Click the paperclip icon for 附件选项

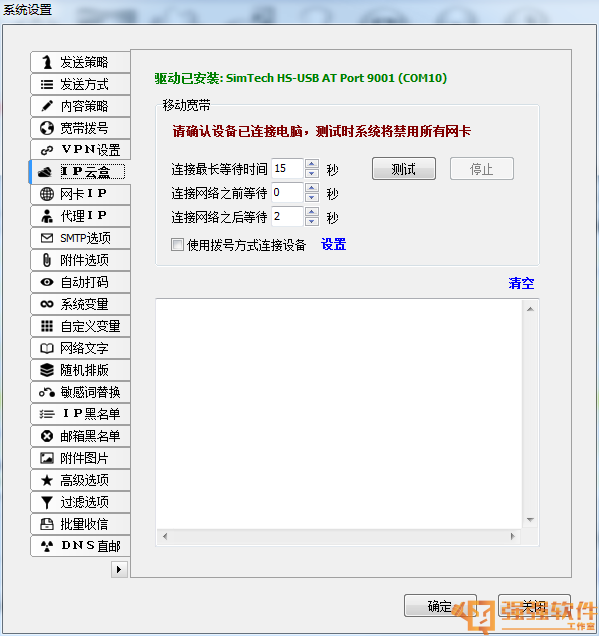(x=47, y=260)
